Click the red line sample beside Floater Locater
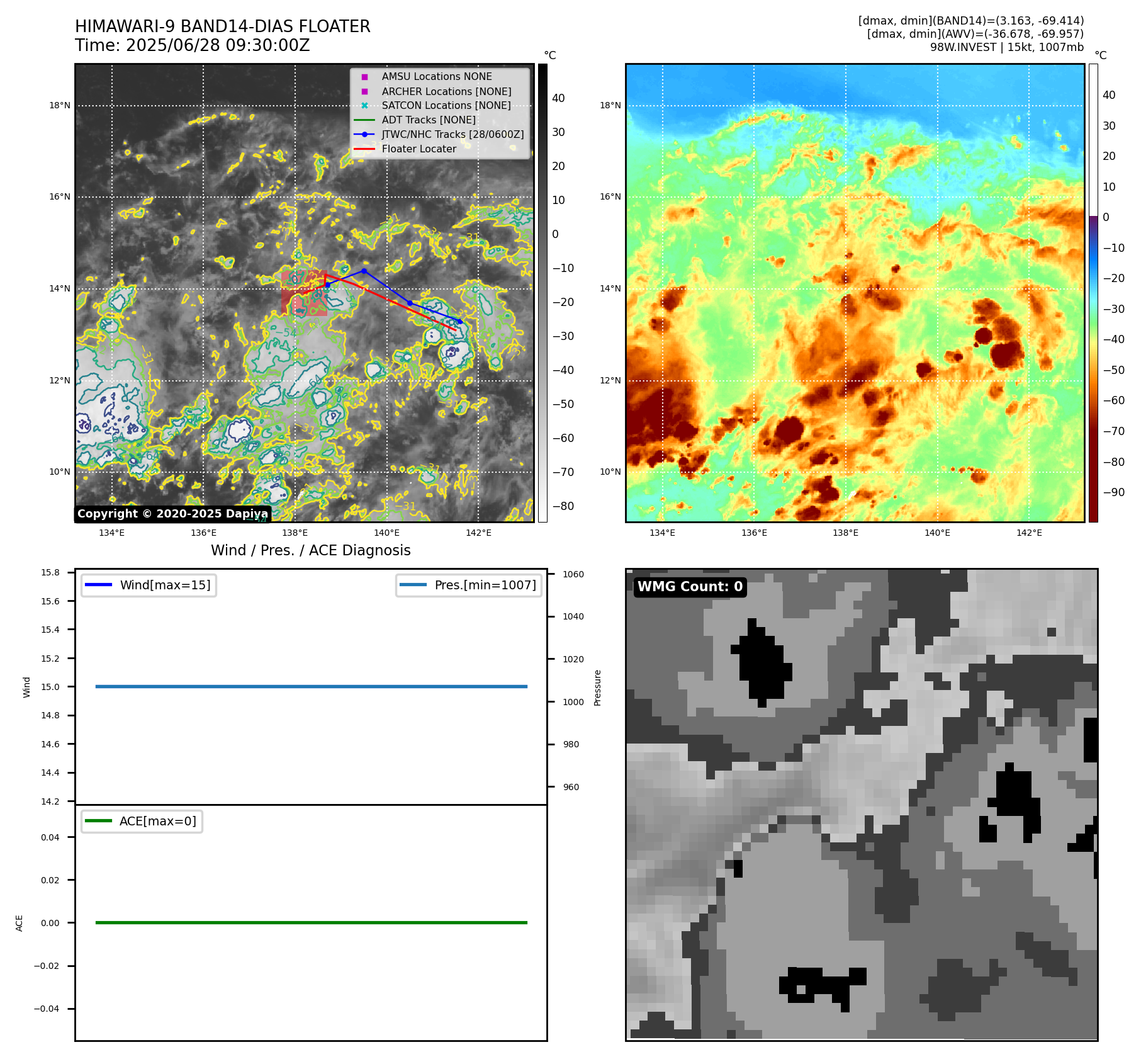The height and width of the screenshot is (1064, 1141). coord(364,149)
